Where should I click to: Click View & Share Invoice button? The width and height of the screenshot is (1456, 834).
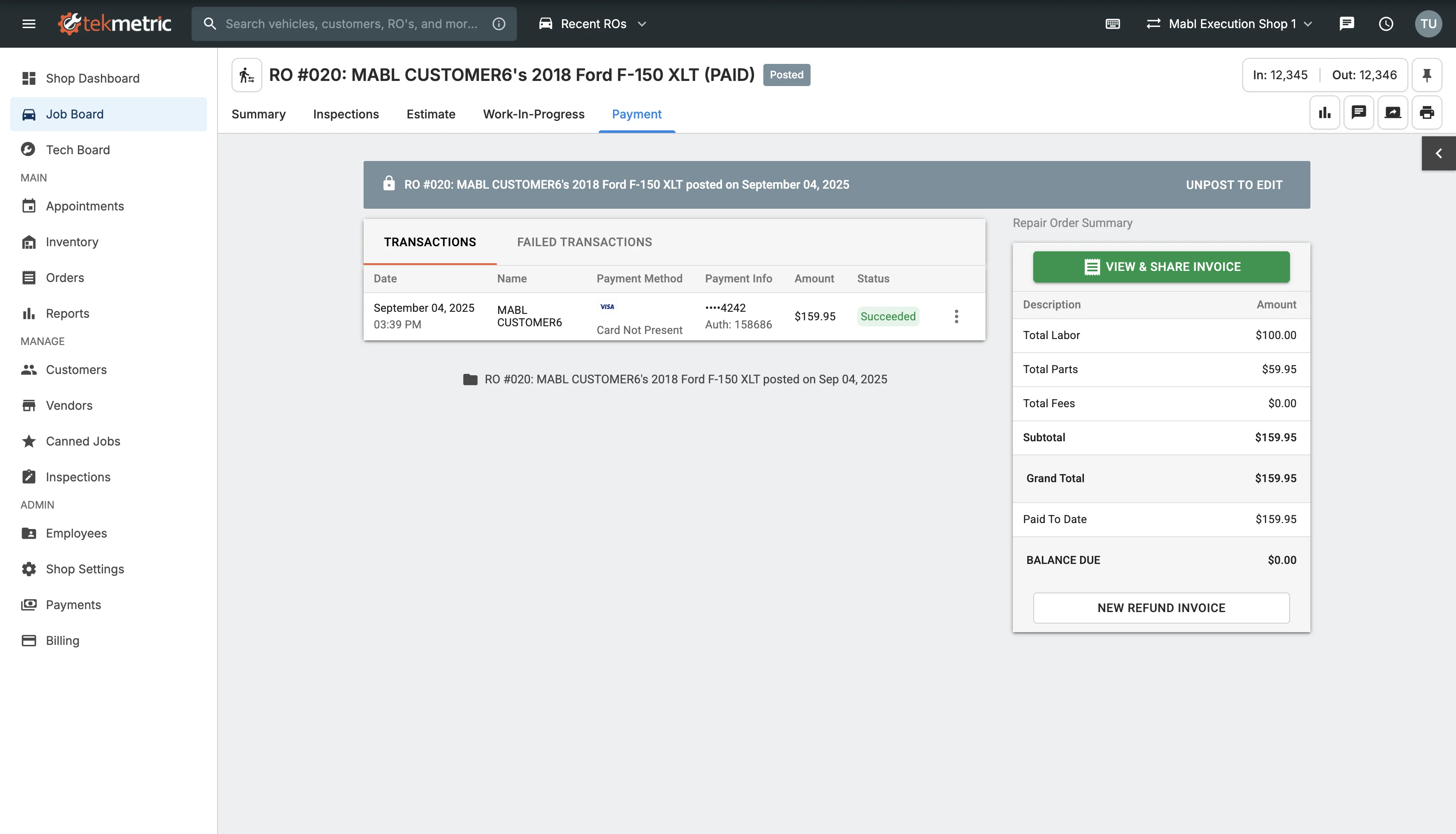coord(1161,266)
